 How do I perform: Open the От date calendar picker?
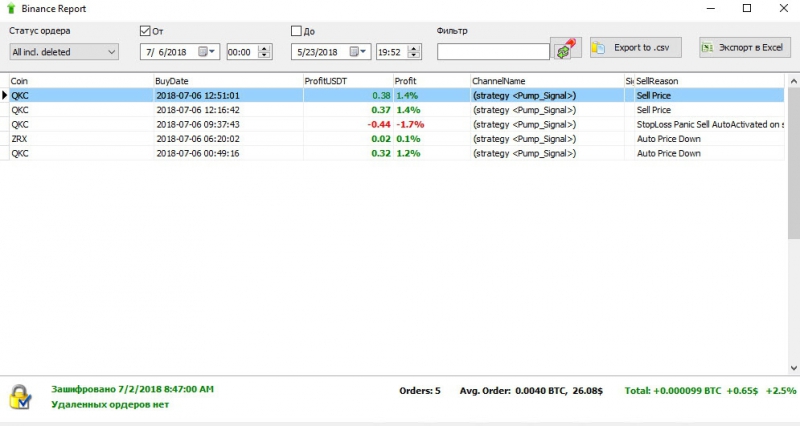click(206, 52)
